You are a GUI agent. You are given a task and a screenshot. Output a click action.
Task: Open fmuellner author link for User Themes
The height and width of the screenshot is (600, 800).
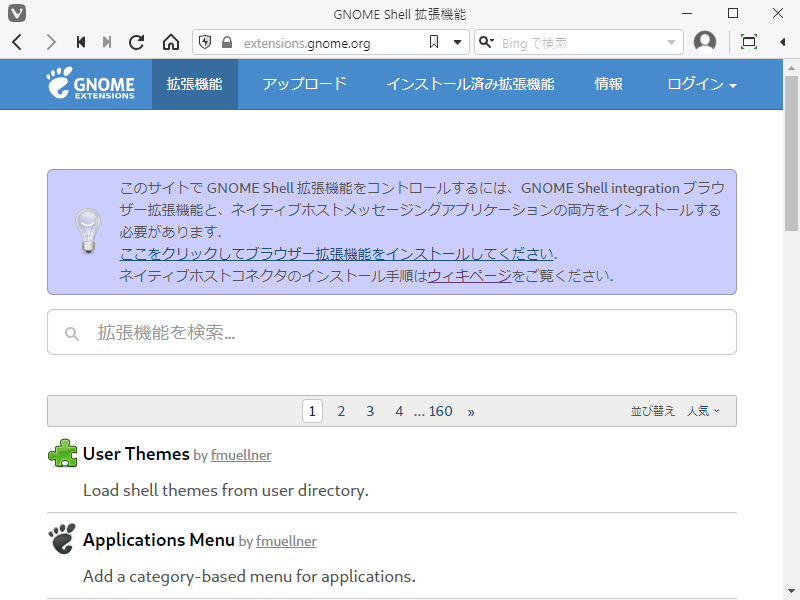pyautogui.click(x=241, y=455)
